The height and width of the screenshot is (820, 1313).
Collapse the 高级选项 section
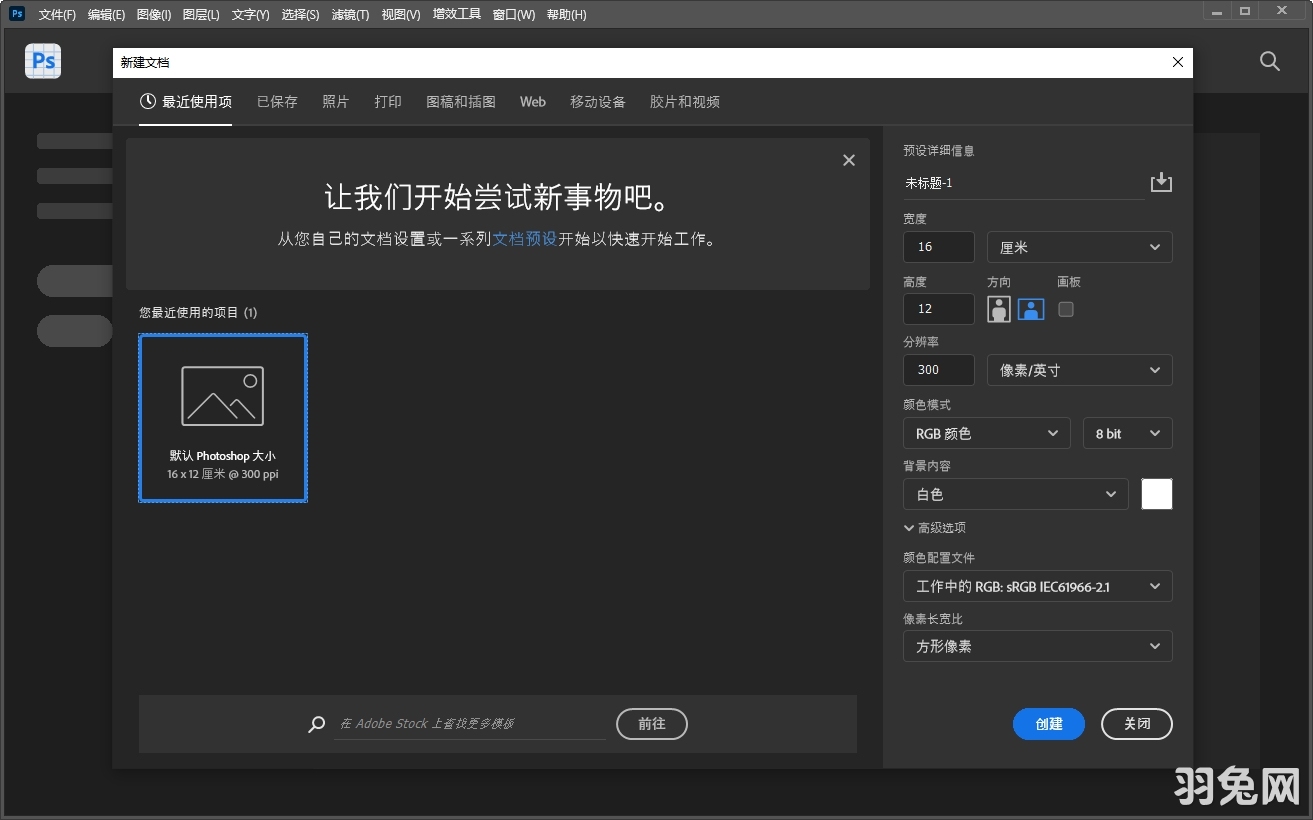coord(935,527)
